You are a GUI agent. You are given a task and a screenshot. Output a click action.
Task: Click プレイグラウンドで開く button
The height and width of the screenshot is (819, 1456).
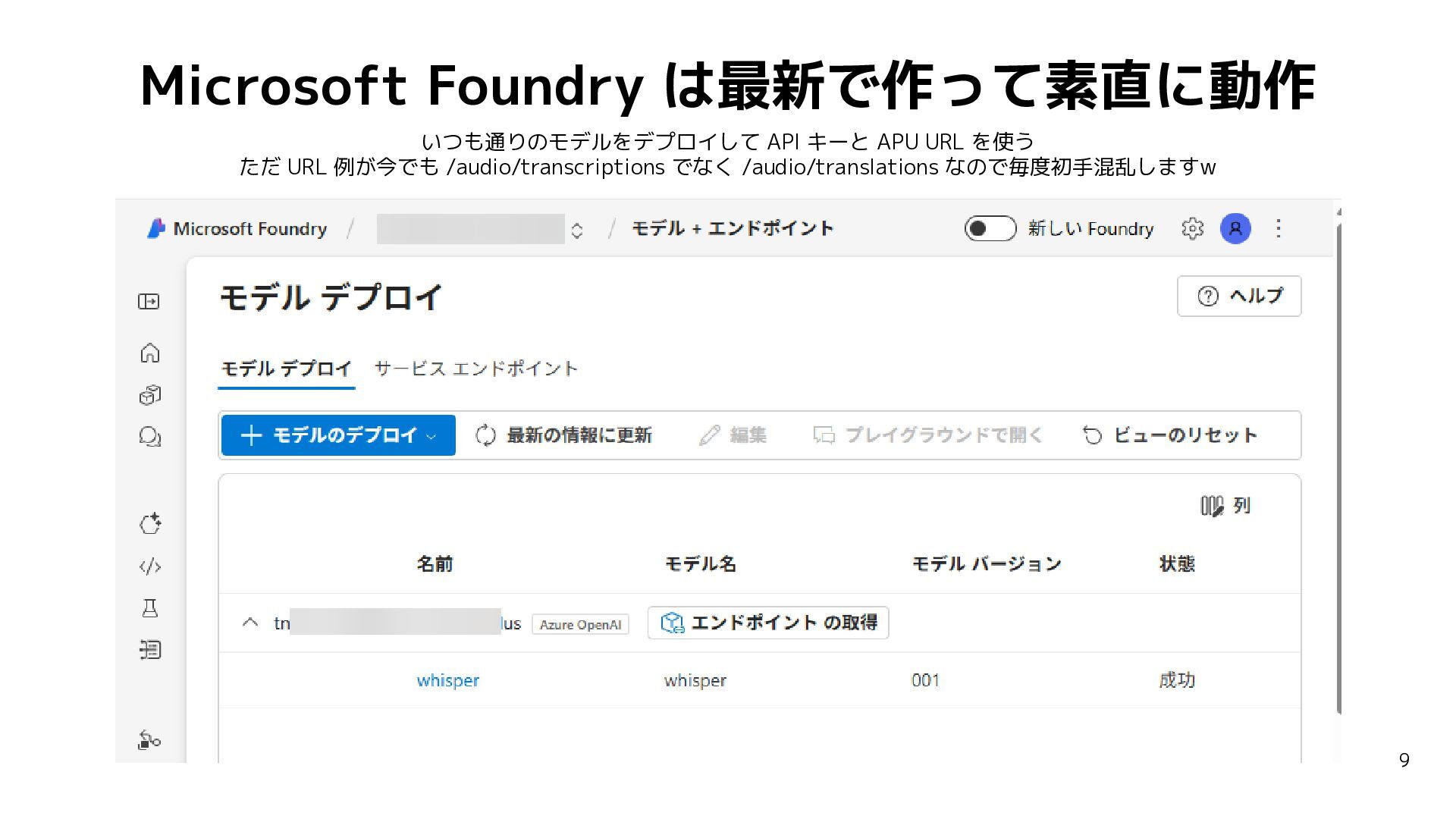(928, 435)
